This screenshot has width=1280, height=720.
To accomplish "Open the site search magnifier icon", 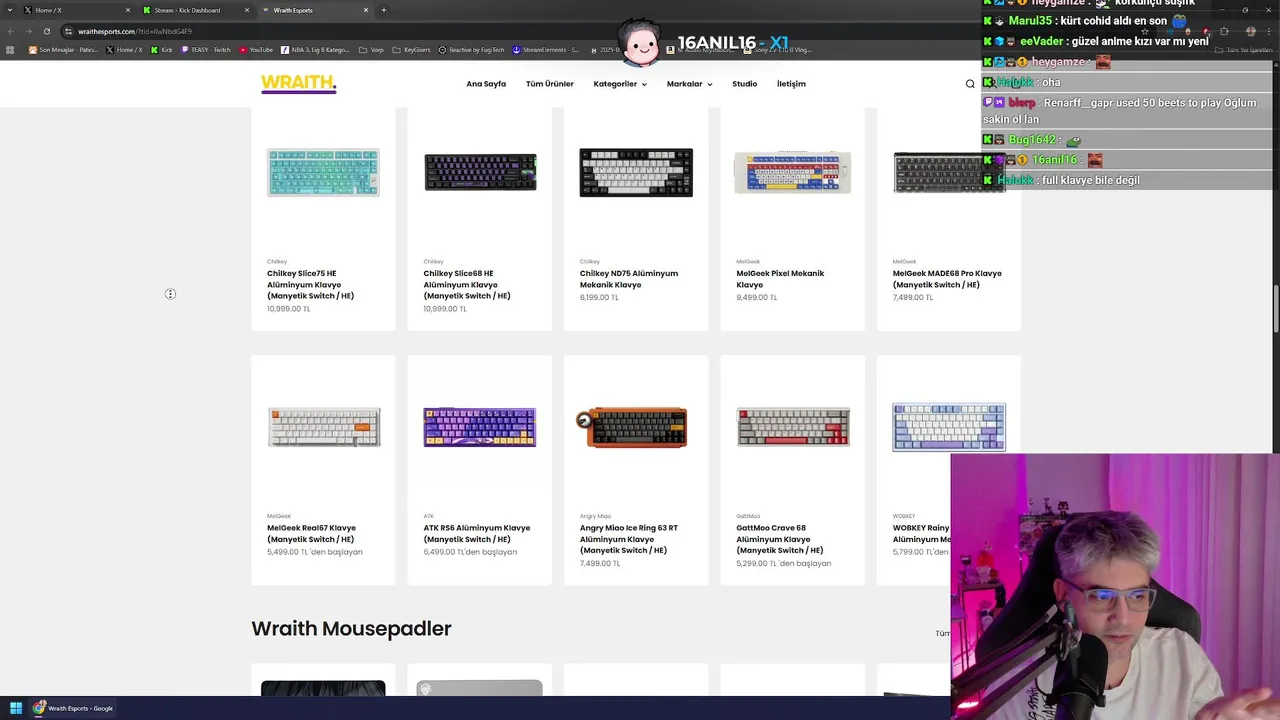I will click(970, 84).
